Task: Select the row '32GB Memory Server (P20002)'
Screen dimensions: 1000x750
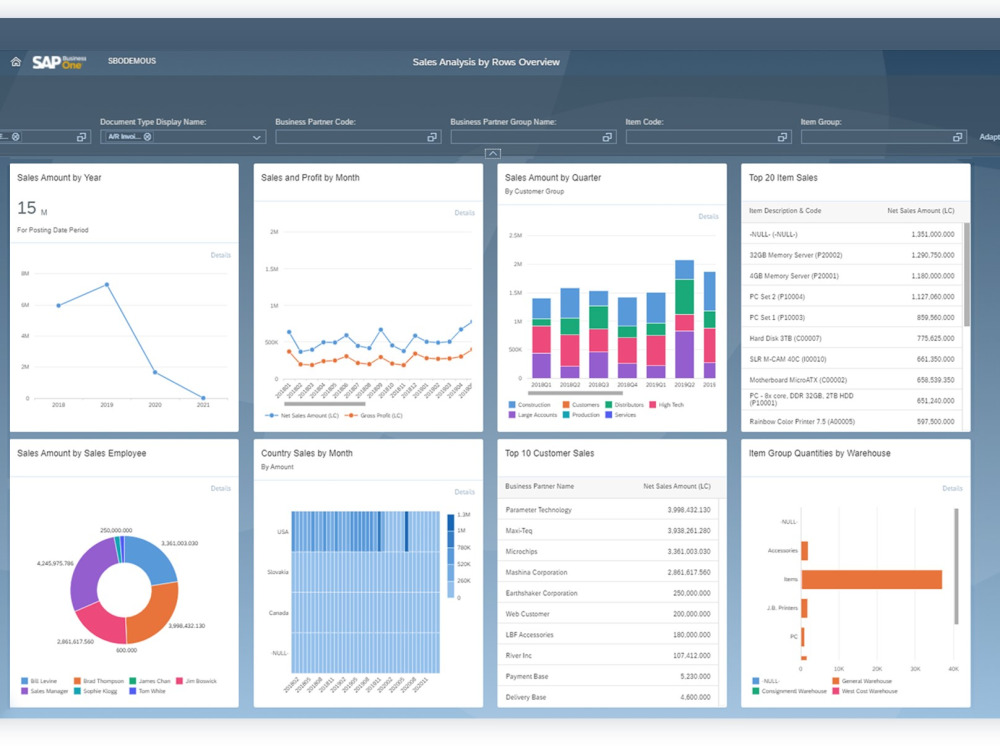Action: coord(852,255)
